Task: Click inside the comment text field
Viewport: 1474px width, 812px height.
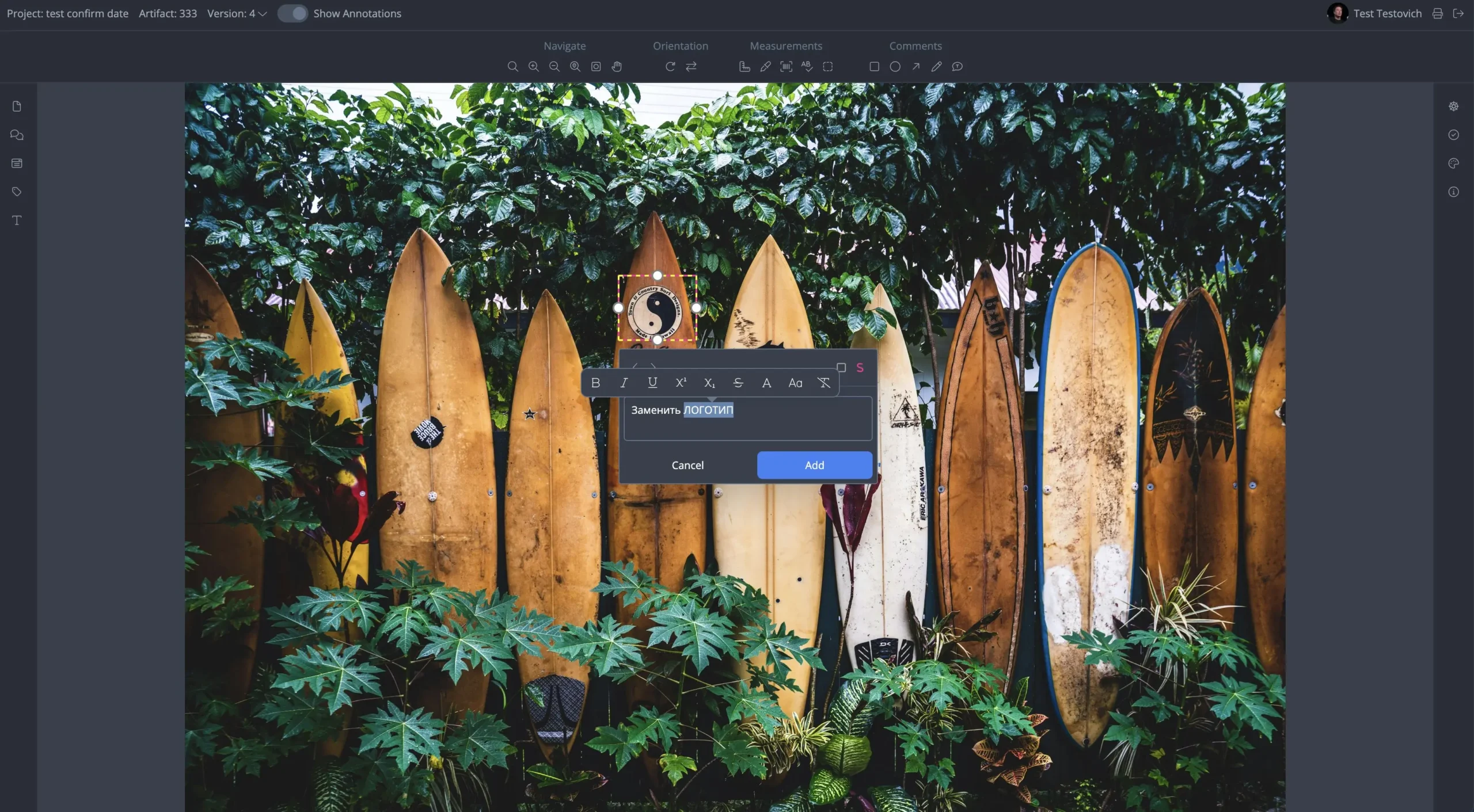Action: pyautogui.click(x=748, y=419)
